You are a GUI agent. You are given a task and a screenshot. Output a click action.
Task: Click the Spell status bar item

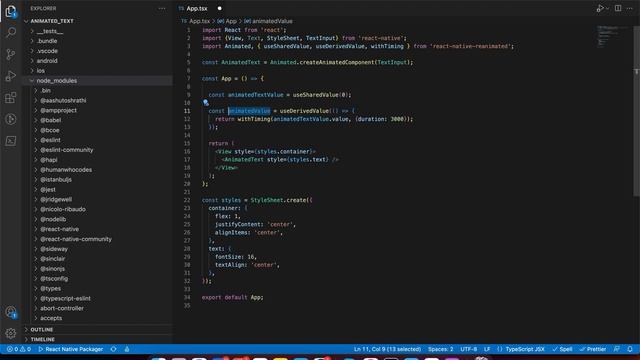(x=562, y=349)
